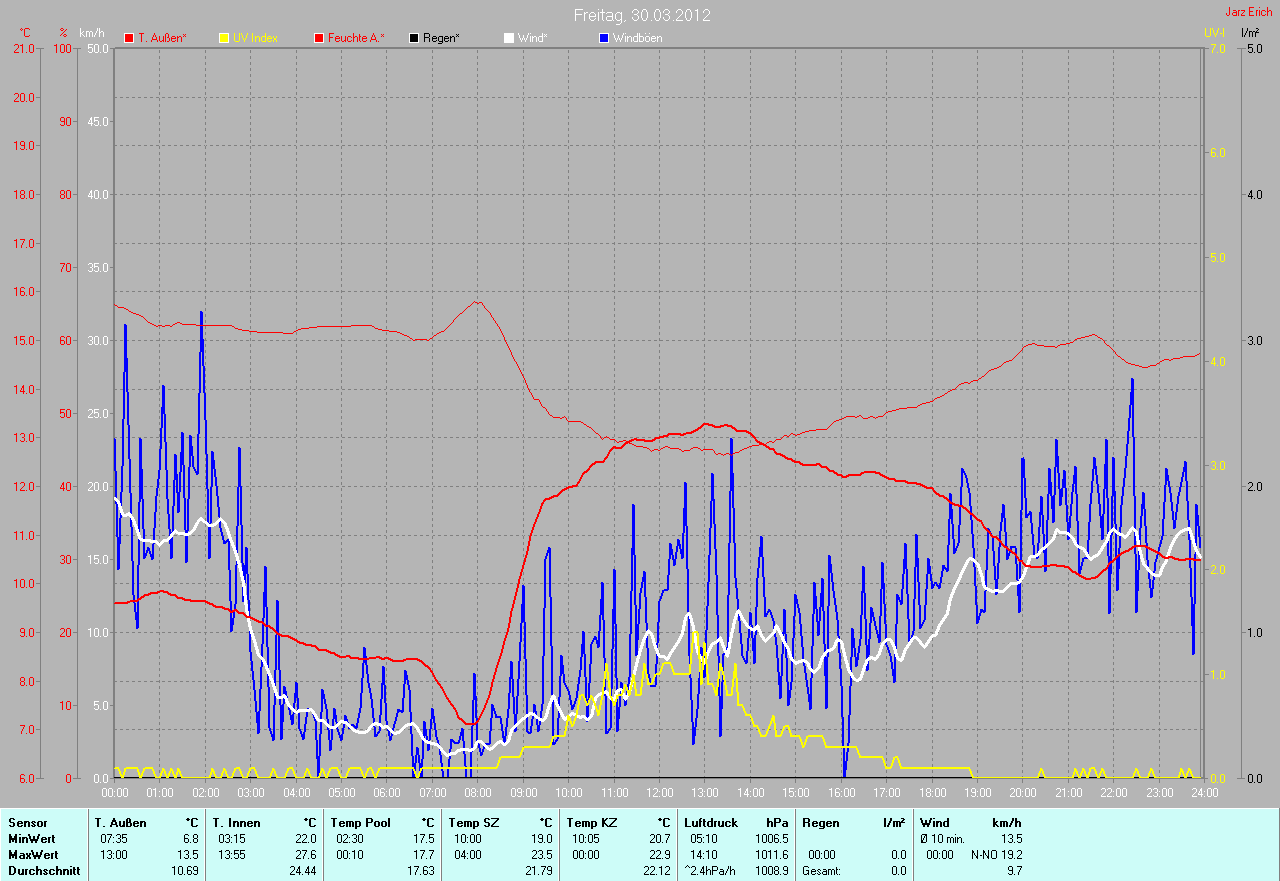1280x881 pixels.
Task: Click the 12:00 marker on the time axis
Action: click(659, 793)
